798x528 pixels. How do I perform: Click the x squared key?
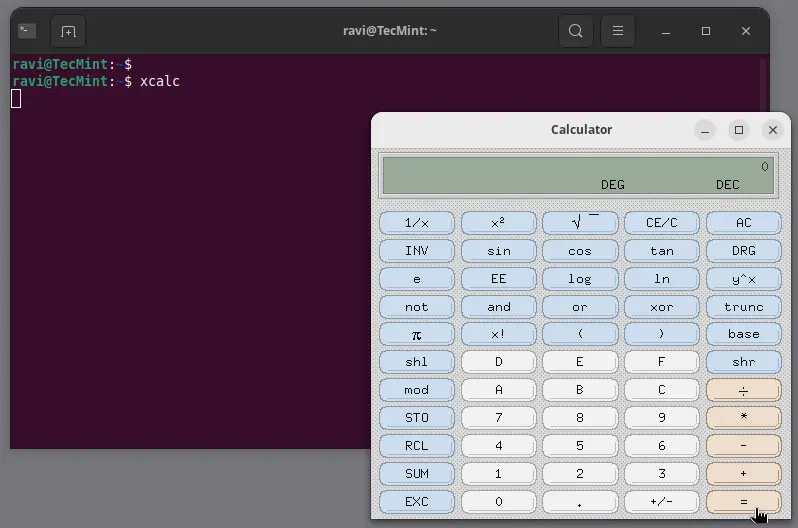coord(499,223)
